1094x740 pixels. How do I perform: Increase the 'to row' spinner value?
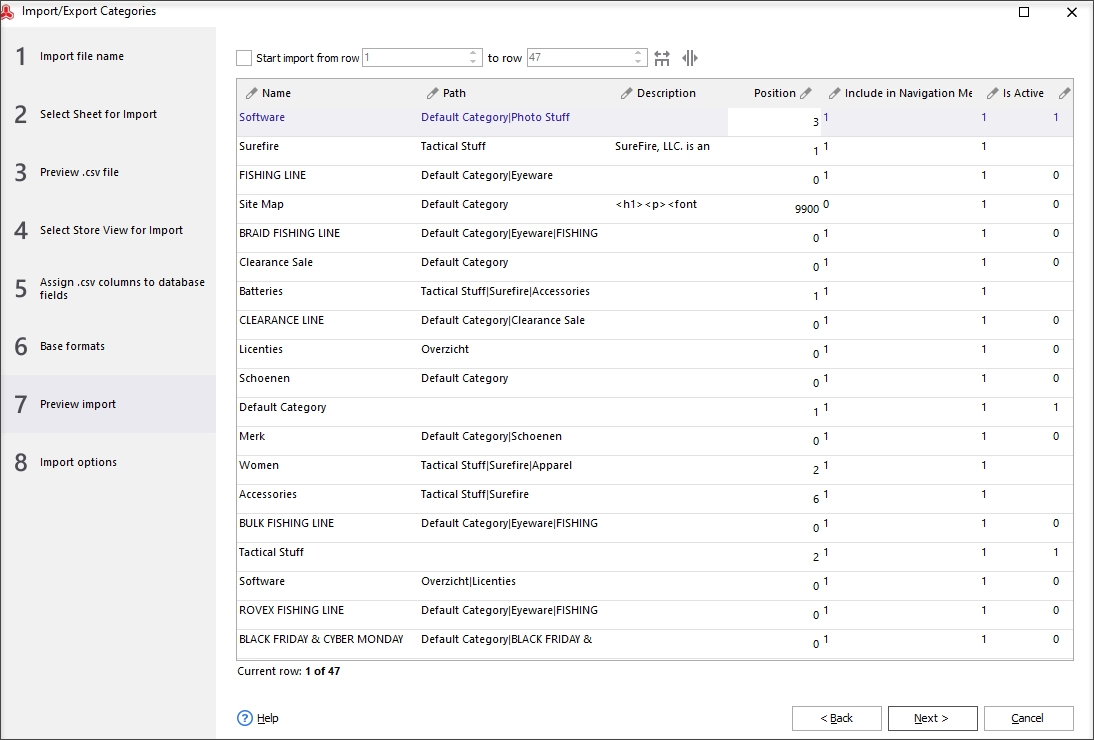[x=638, y=53]
